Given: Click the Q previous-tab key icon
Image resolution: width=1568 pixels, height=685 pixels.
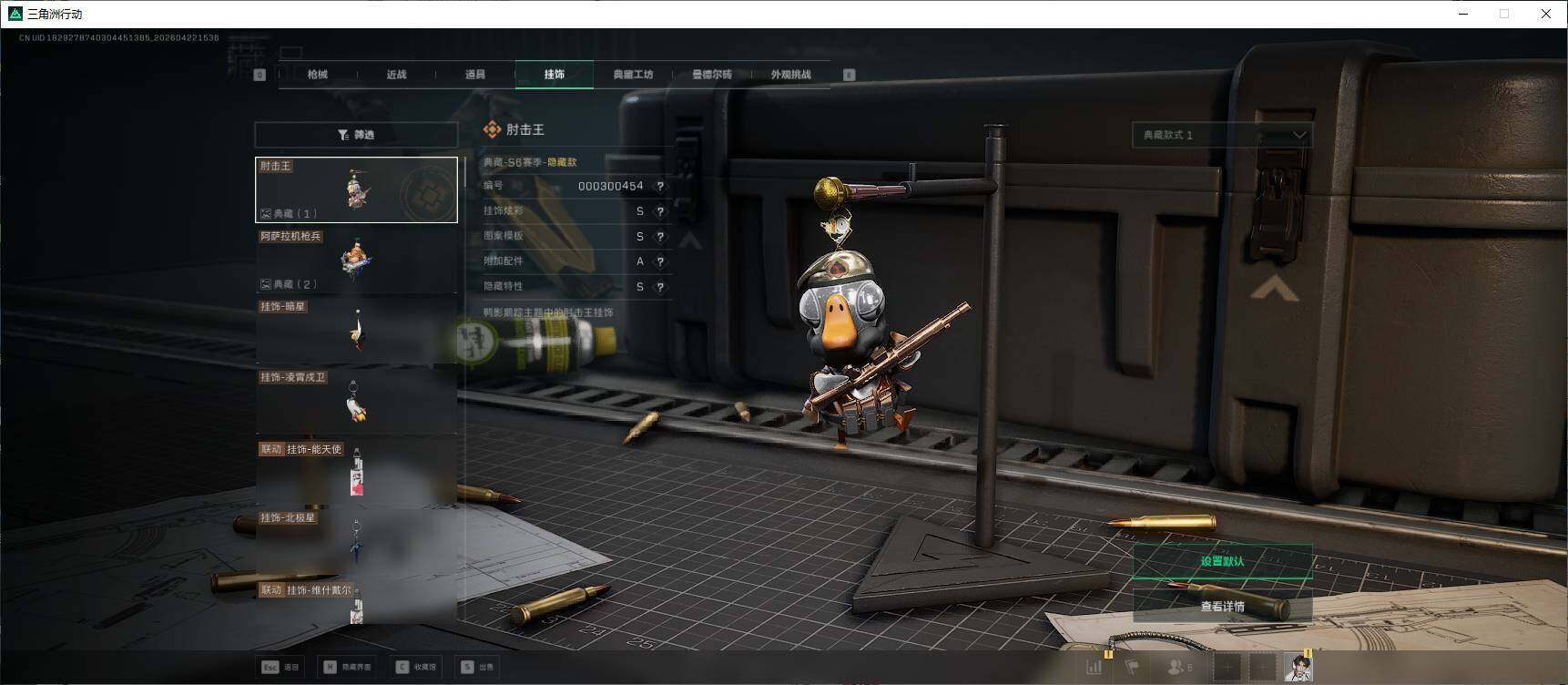Looking at the screenshot, I should click(x=260, y=75).
